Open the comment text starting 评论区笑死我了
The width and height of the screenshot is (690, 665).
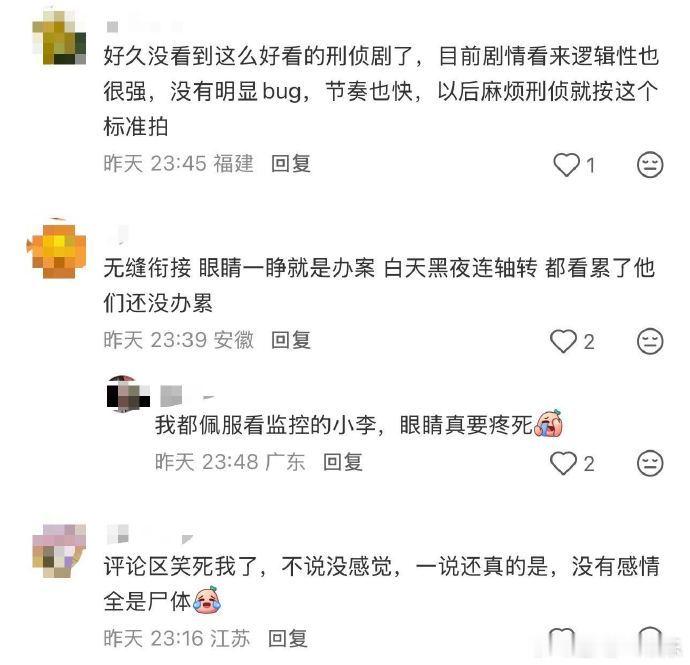click(382, 584)
